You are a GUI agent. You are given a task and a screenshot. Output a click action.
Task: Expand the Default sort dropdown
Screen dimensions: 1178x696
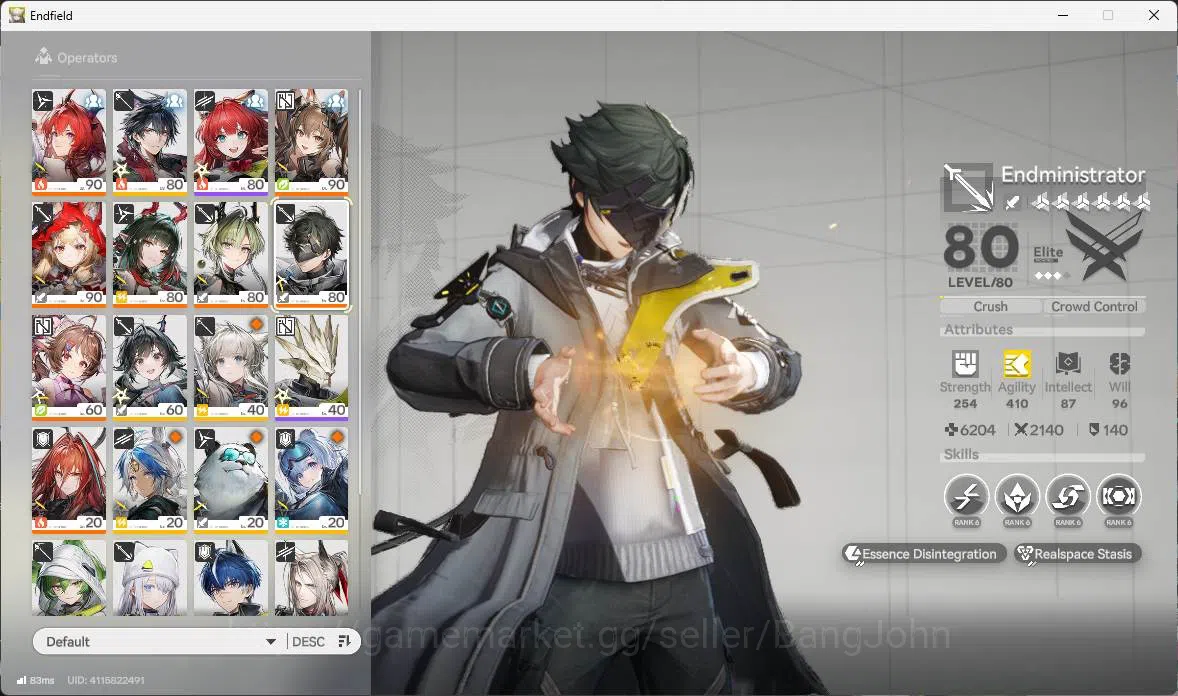pos(160,641)
